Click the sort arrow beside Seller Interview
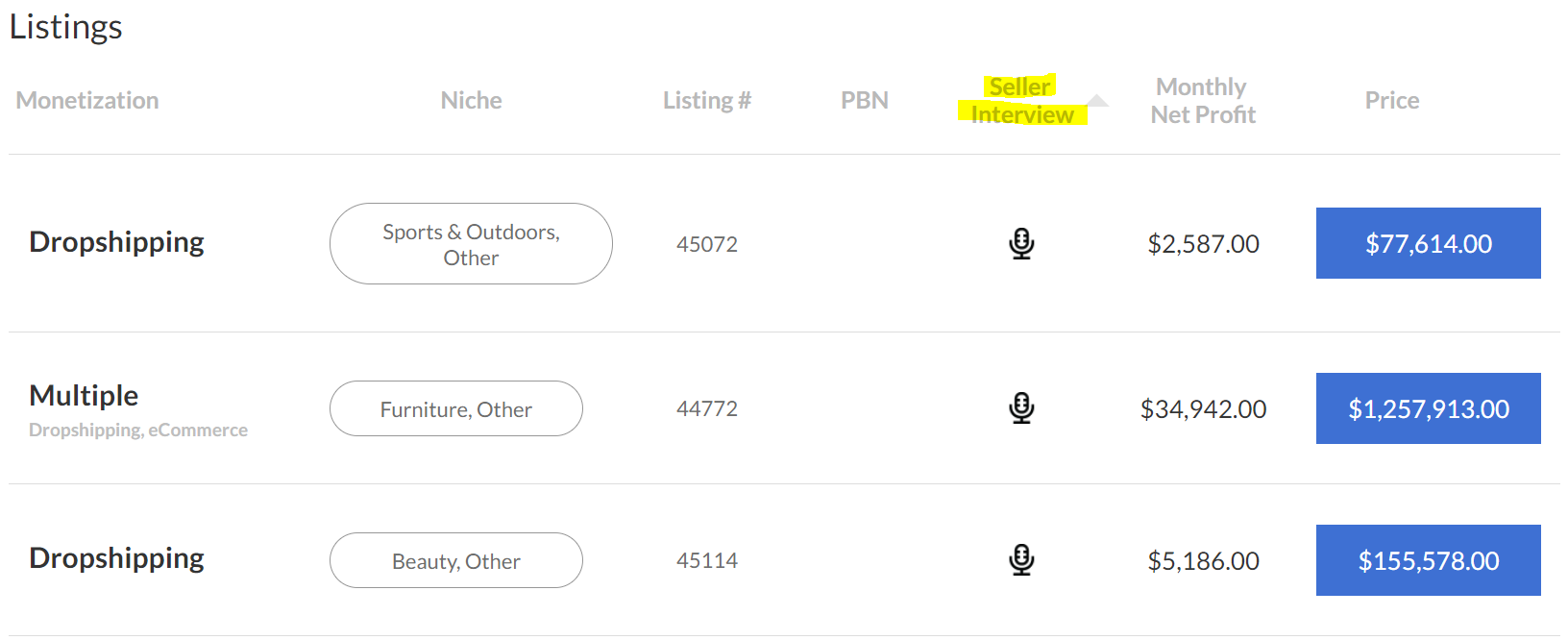Viewport: 1568px width, 640px height. pos(1097,100)
